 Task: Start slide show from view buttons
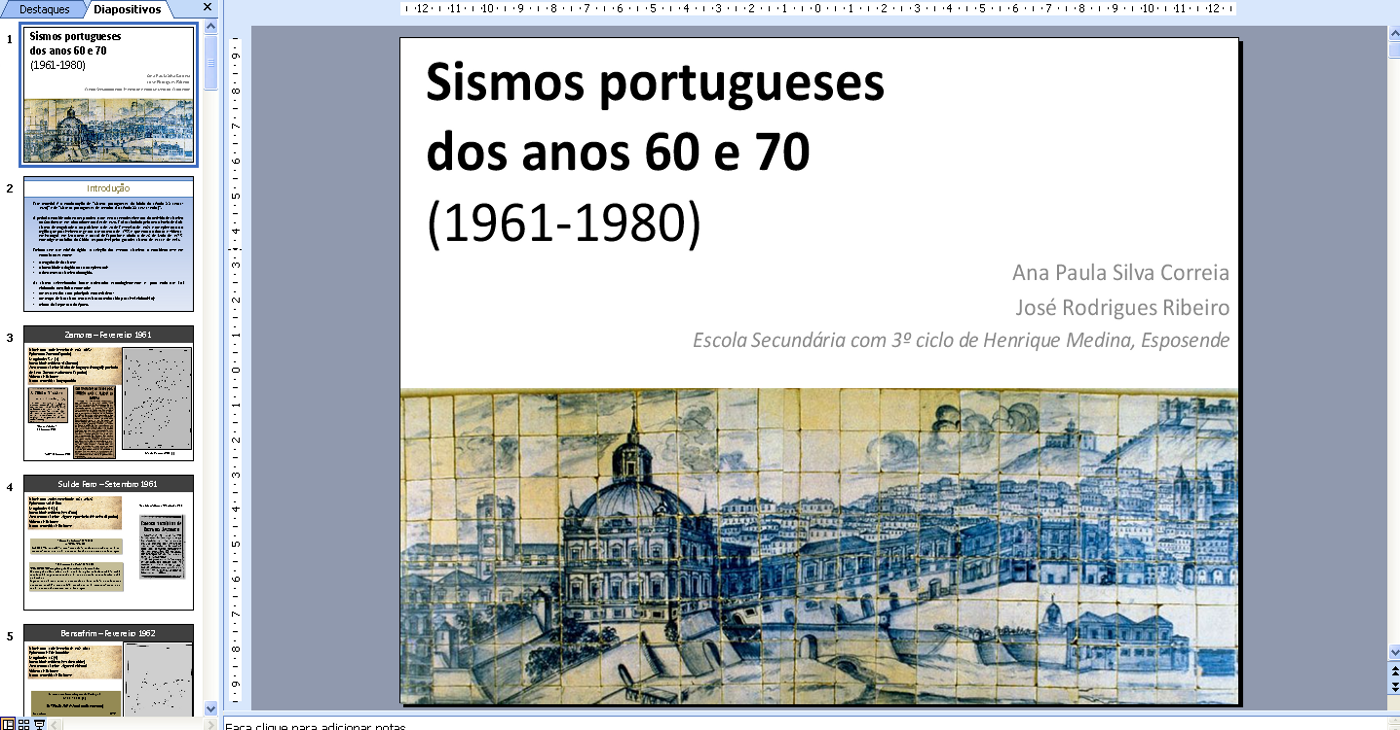[39, 723]
